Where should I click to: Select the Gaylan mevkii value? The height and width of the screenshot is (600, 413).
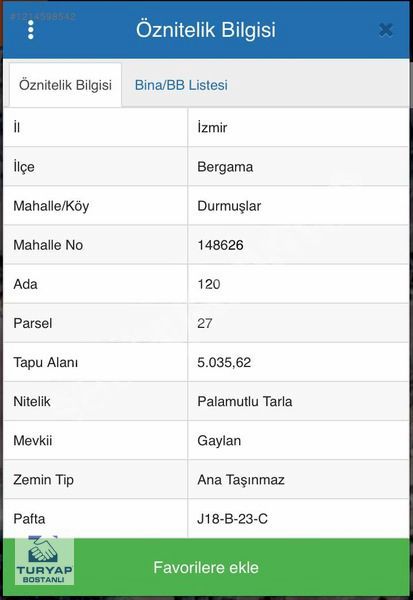click(219, 441)
